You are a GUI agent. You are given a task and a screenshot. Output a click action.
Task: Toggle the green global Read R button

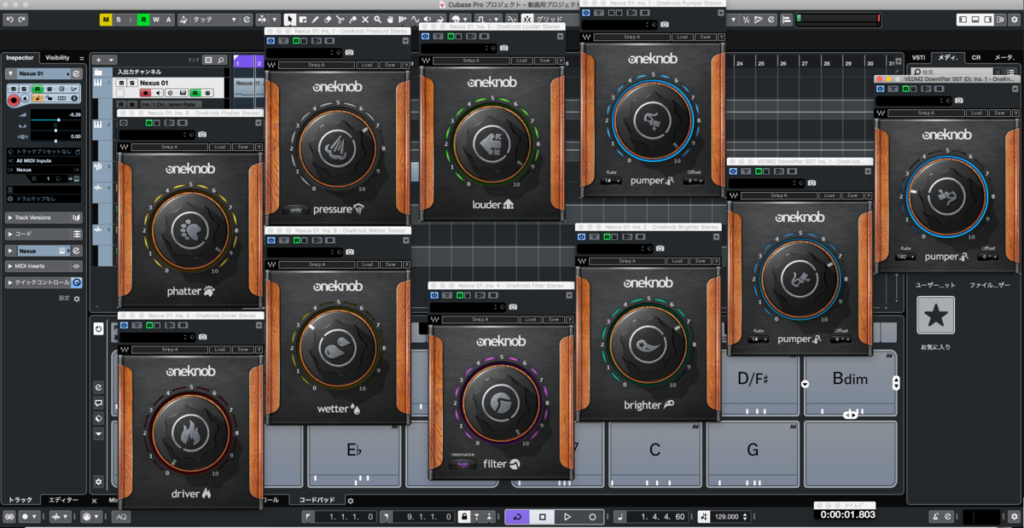(144, 20)
